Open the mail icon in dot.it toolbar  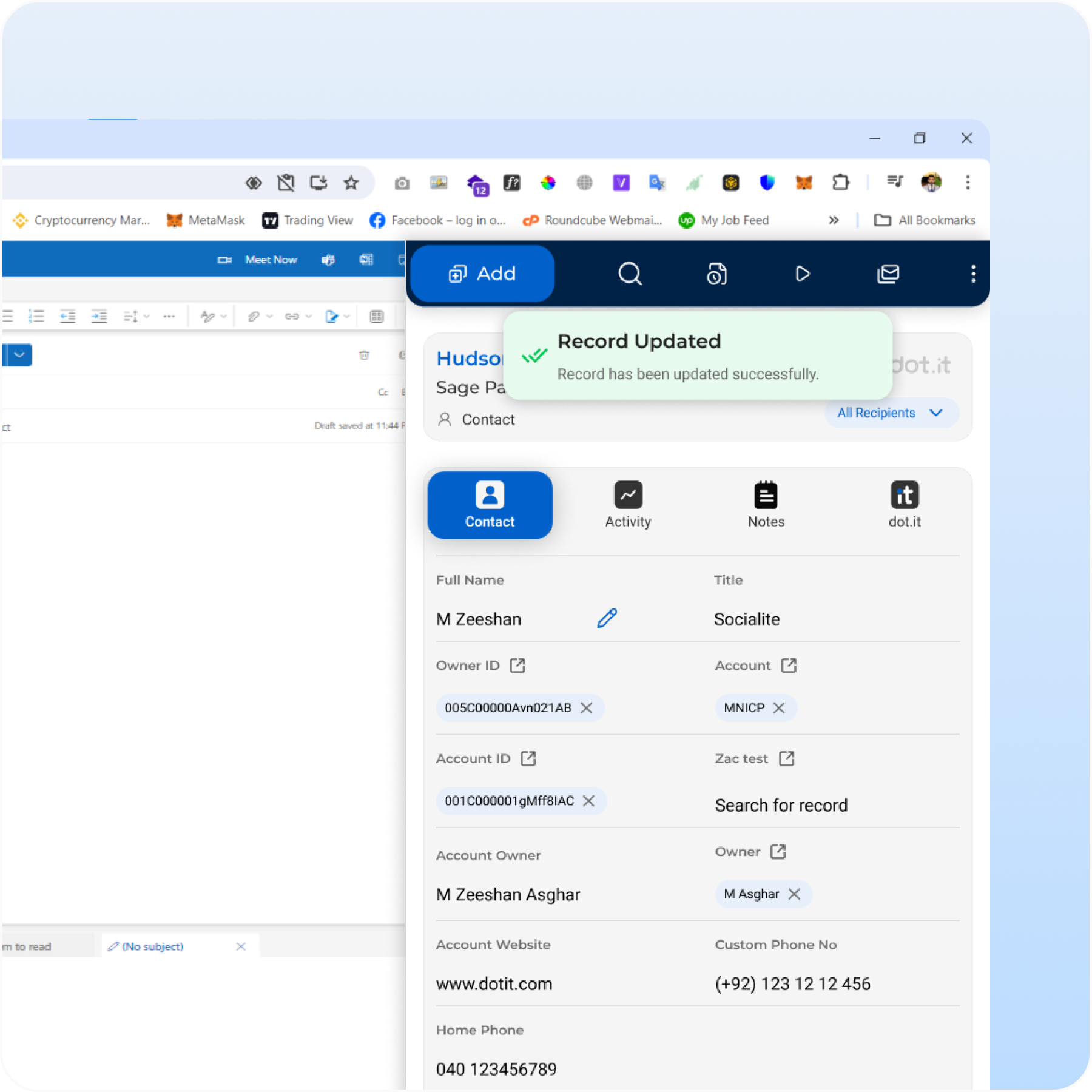coord(888,274)
